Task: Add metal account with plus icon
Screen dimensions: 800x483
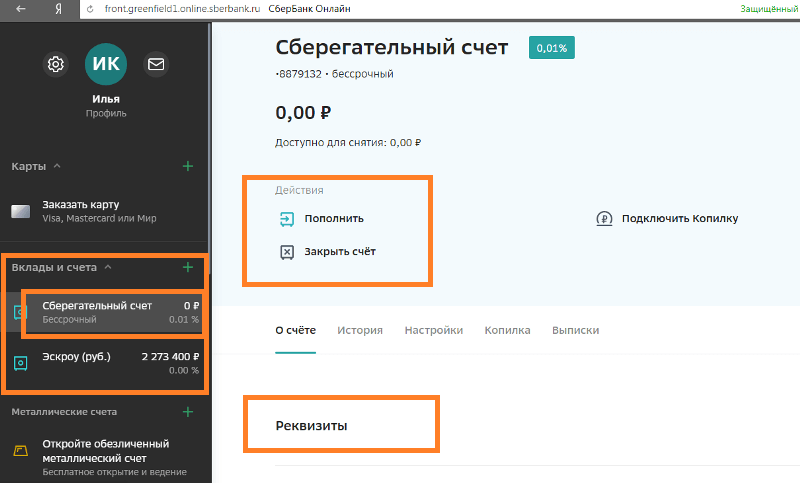Action: (x=188, y=412)
